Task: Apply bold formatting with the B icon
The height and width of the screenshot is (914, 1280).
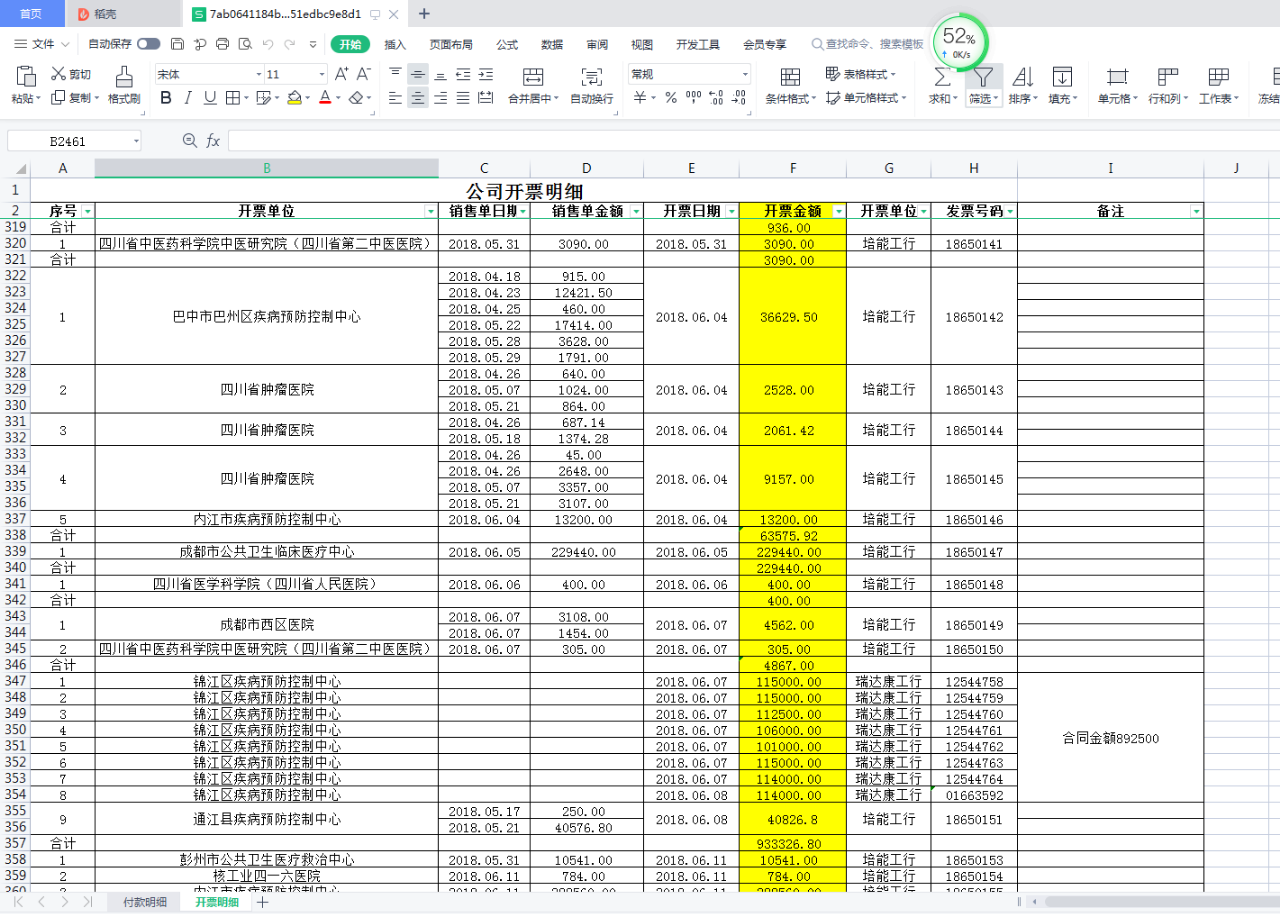Action: tap(166, 98)
